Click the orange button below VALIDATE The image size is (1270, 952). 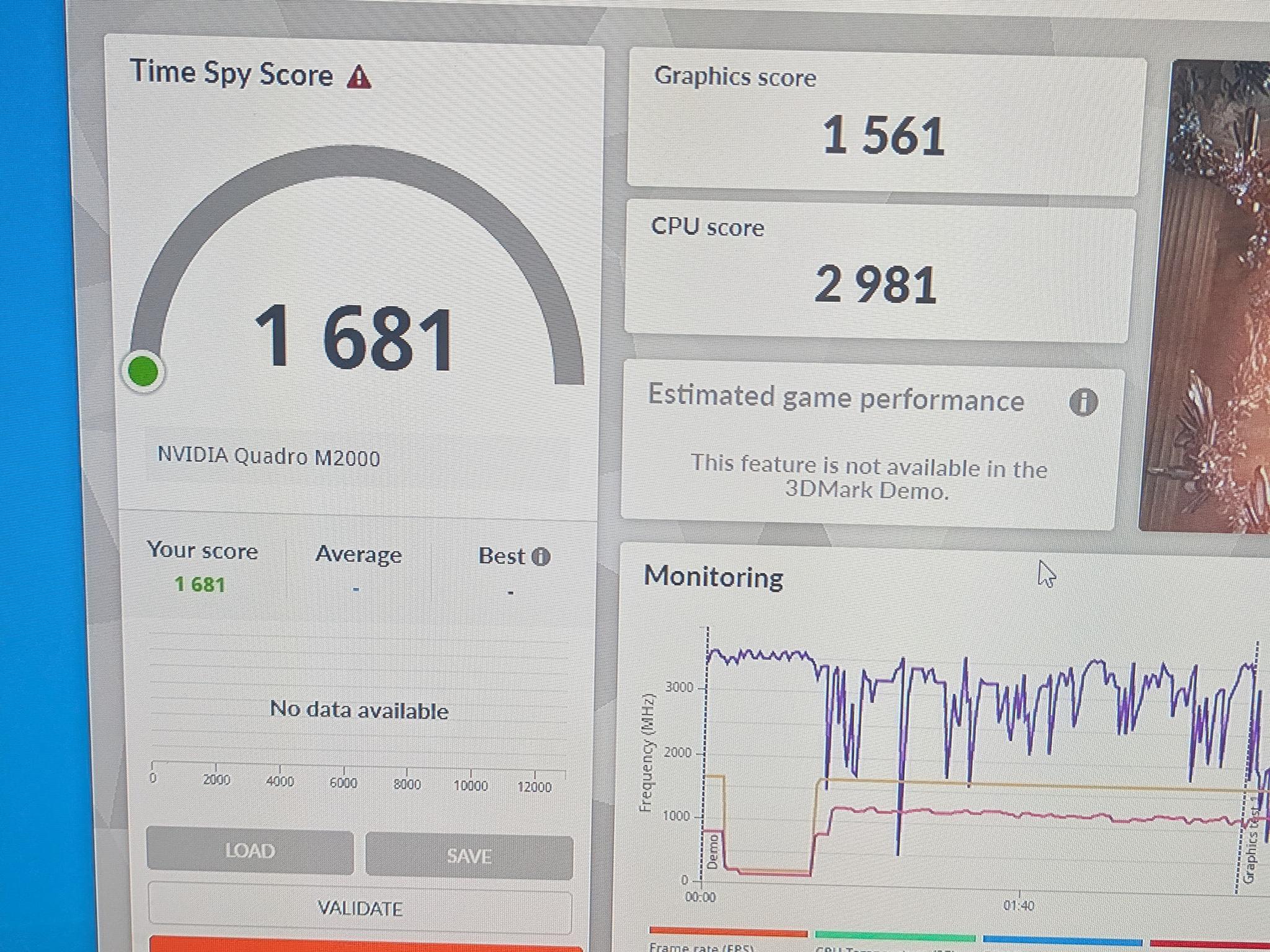(366, 945)
